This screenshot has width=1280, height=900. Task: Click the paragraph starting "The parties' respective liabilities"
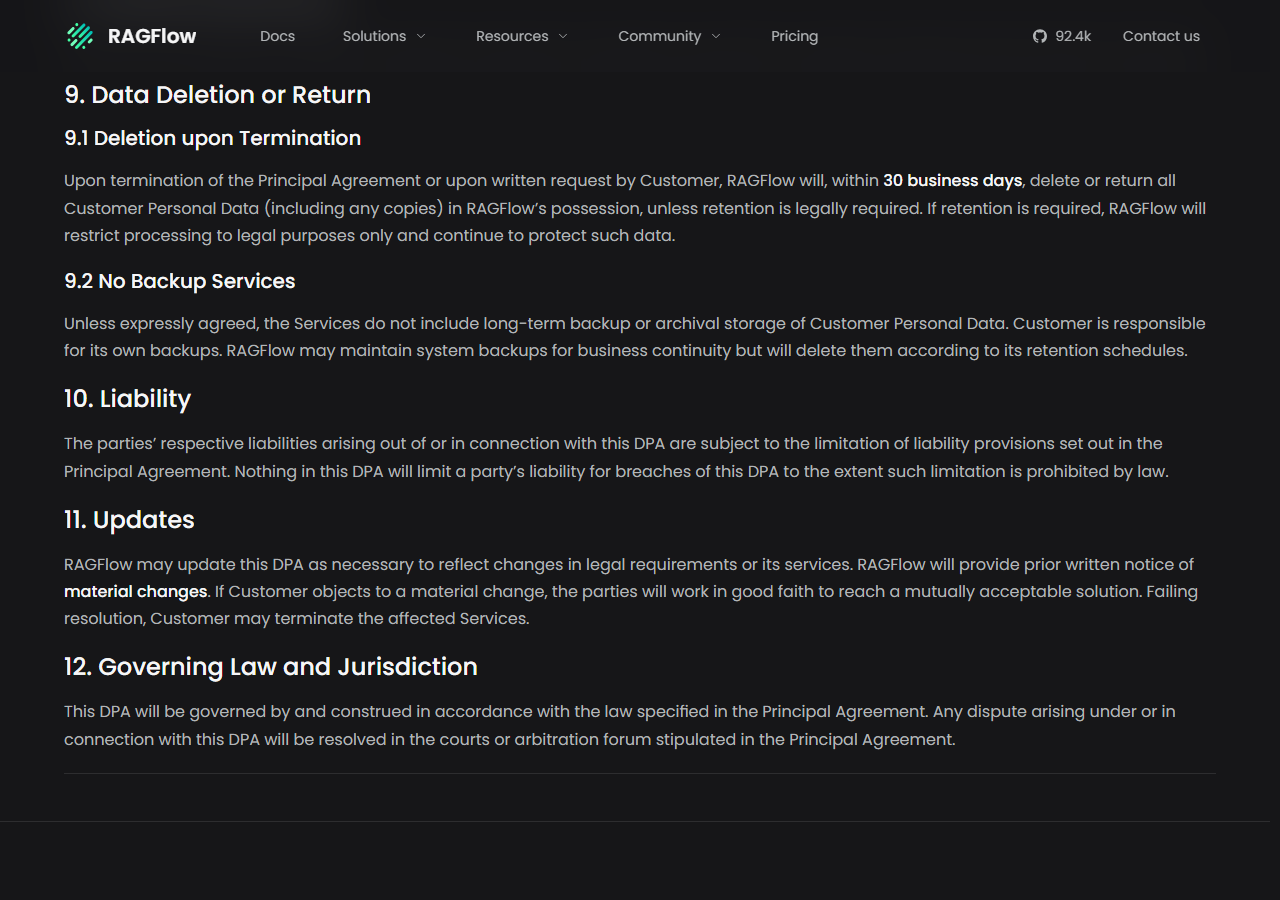pos(616,457)
